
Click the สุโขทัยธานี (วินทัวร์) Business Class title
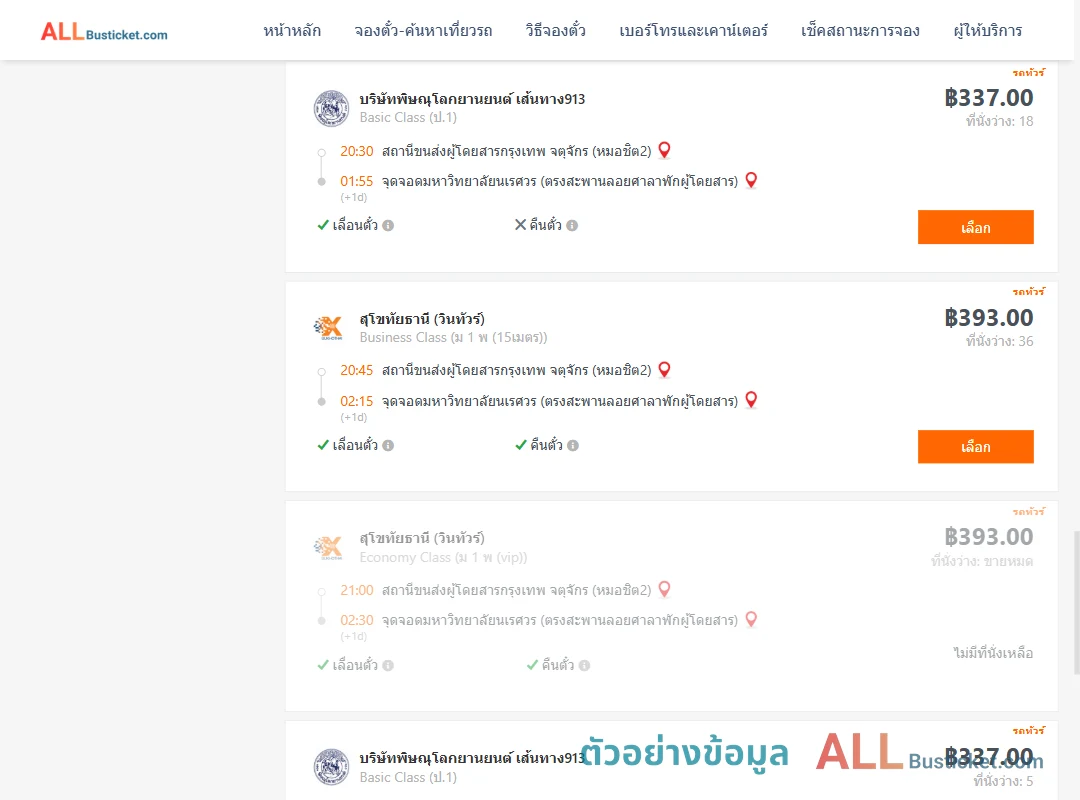tap(422, 319)
